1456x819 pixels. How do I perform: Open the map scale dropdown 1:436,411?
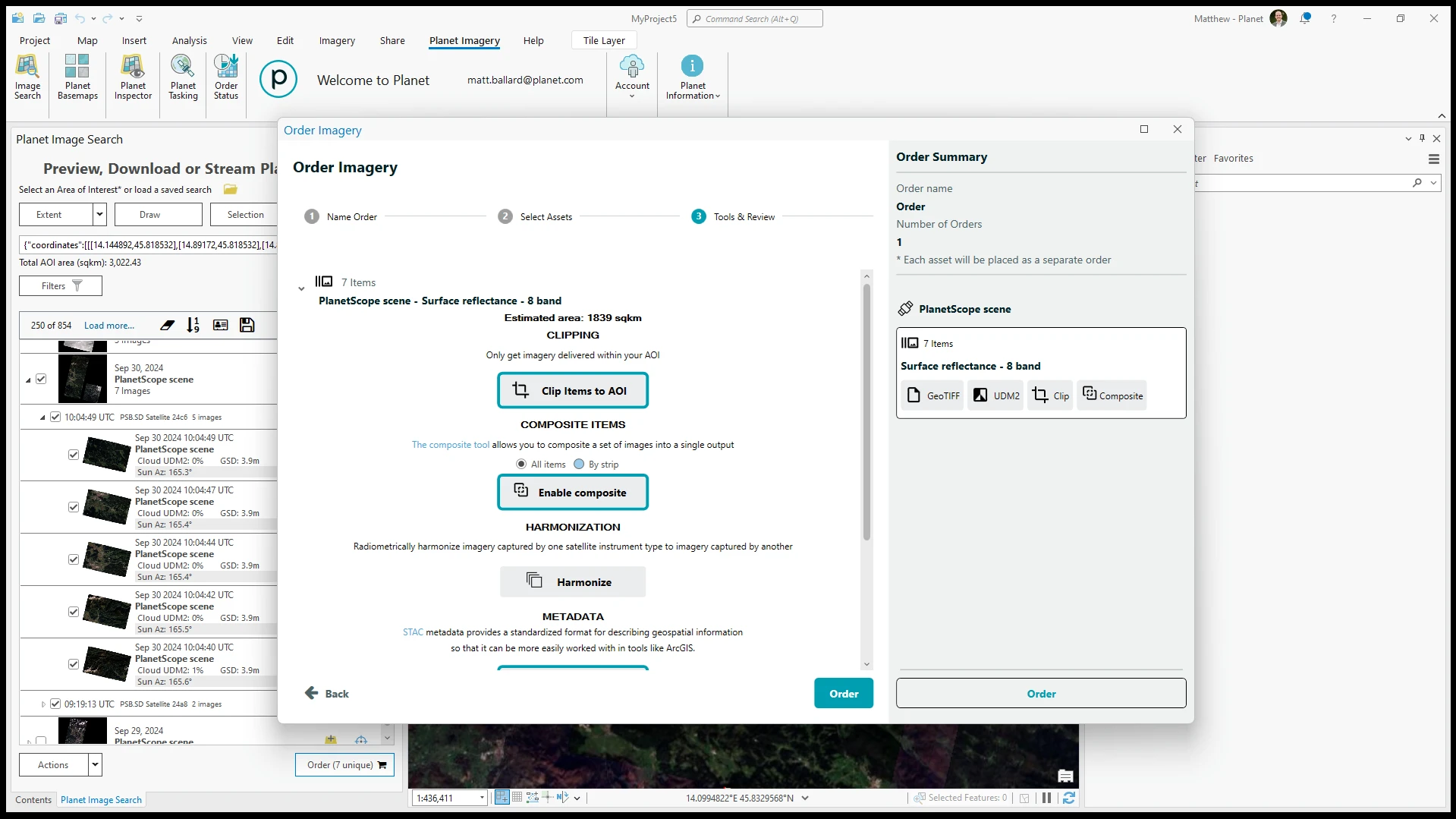481,798
